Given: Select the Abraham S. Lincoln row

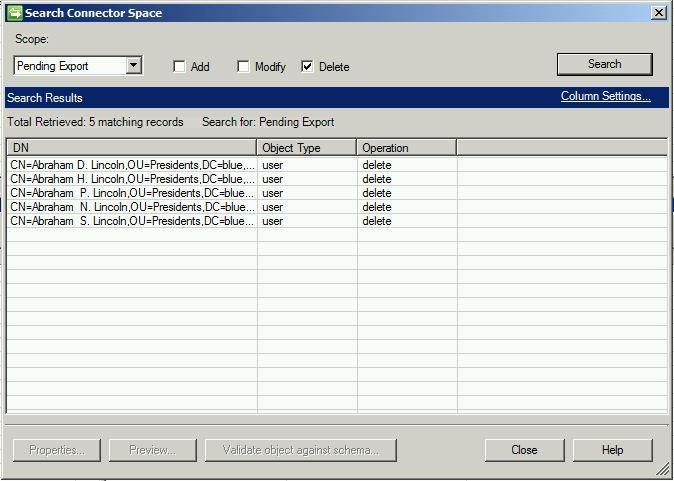Looking at the screenshot, I should [337, 221].
